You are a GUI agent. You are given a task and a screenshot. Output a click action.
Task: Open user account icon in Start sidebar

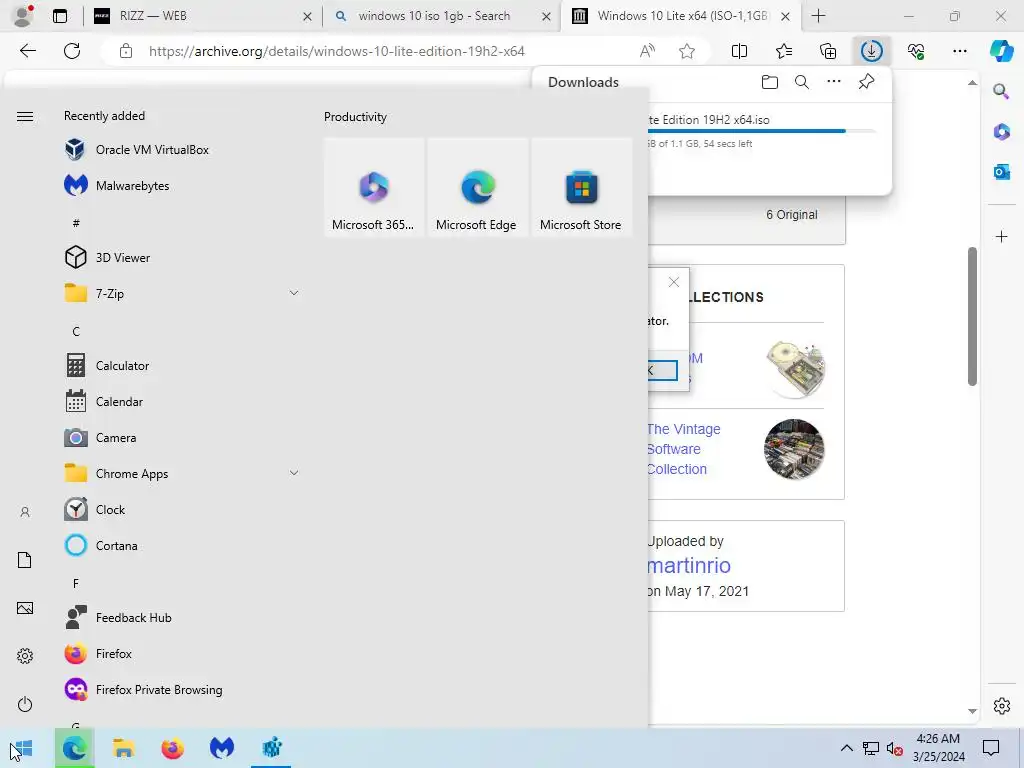pos(25,512)
